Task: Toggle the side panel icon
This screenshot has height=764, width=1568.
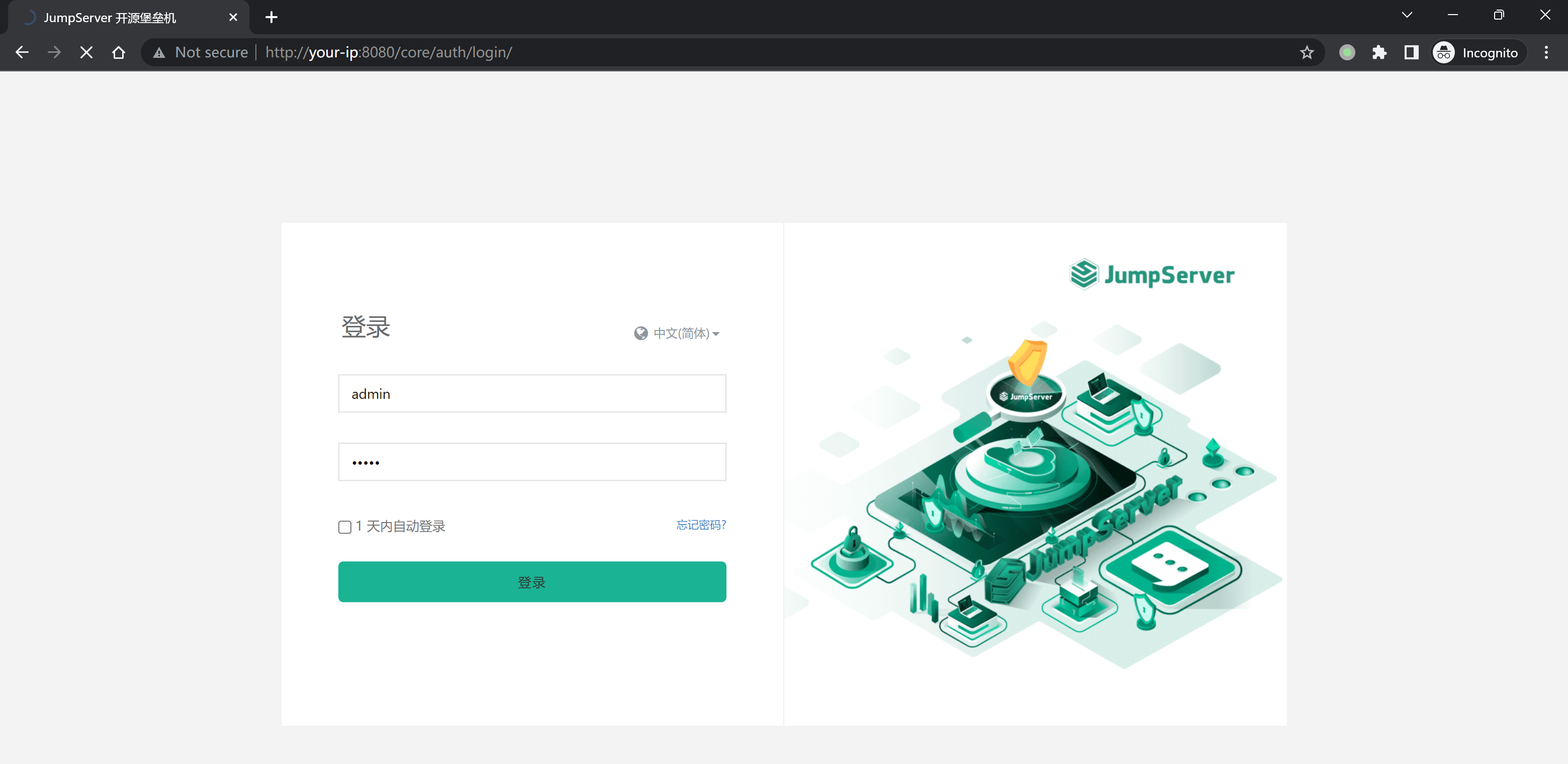Action: pyautogui.click(x=1411, y=52)
